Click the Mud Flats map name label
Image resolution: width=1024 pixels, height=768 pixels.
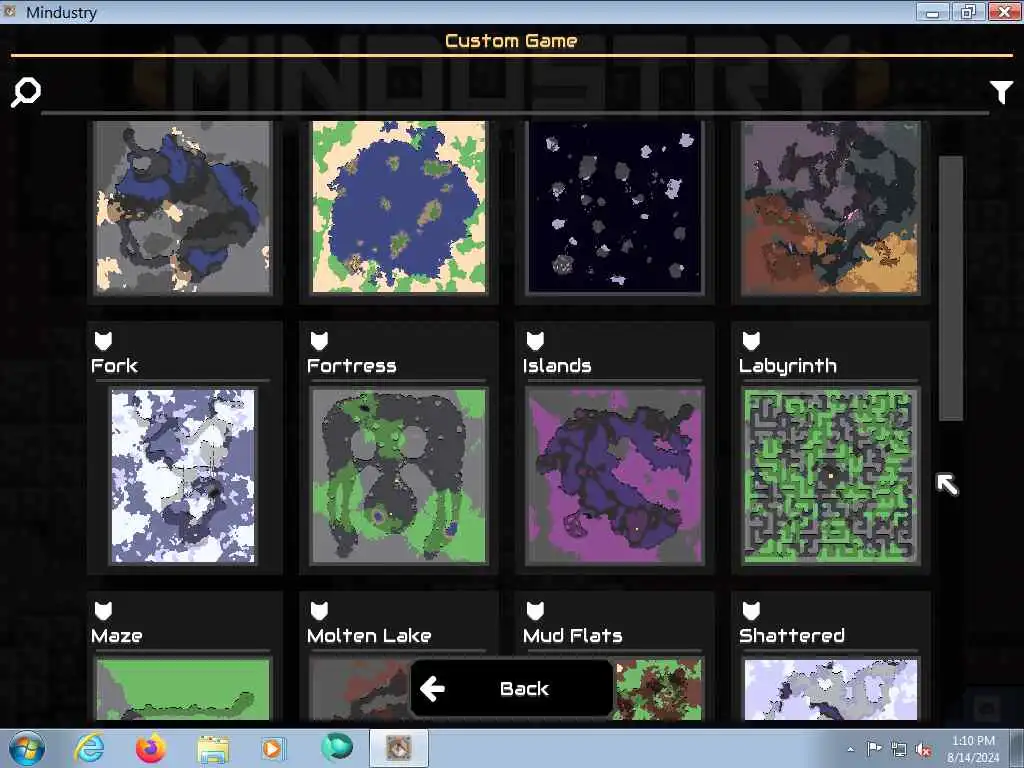pyautogui.click(x=573, y=636)
